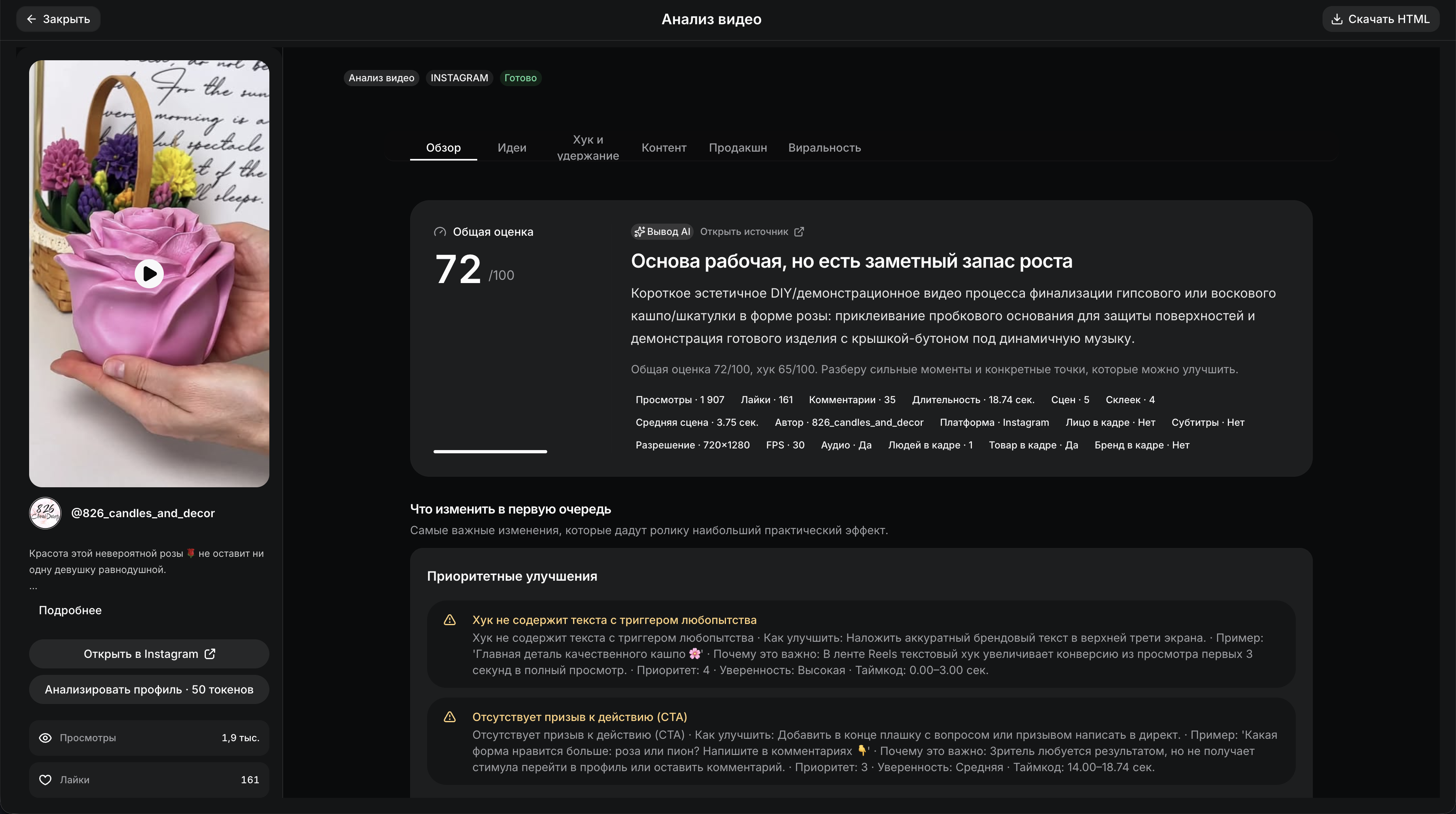1456x814 pixels.
Task: Open the @826_candles_and_decor username link
Action: (143, 513)
